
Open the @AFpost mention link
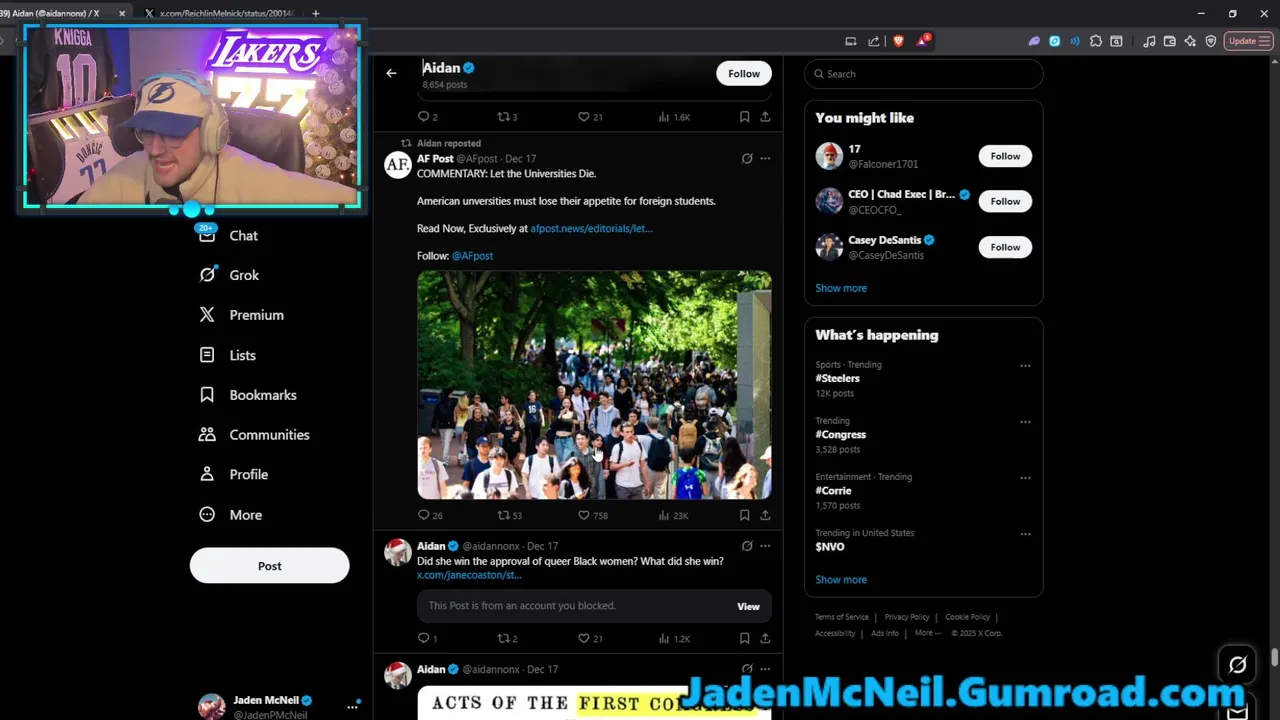pos(472,256)
